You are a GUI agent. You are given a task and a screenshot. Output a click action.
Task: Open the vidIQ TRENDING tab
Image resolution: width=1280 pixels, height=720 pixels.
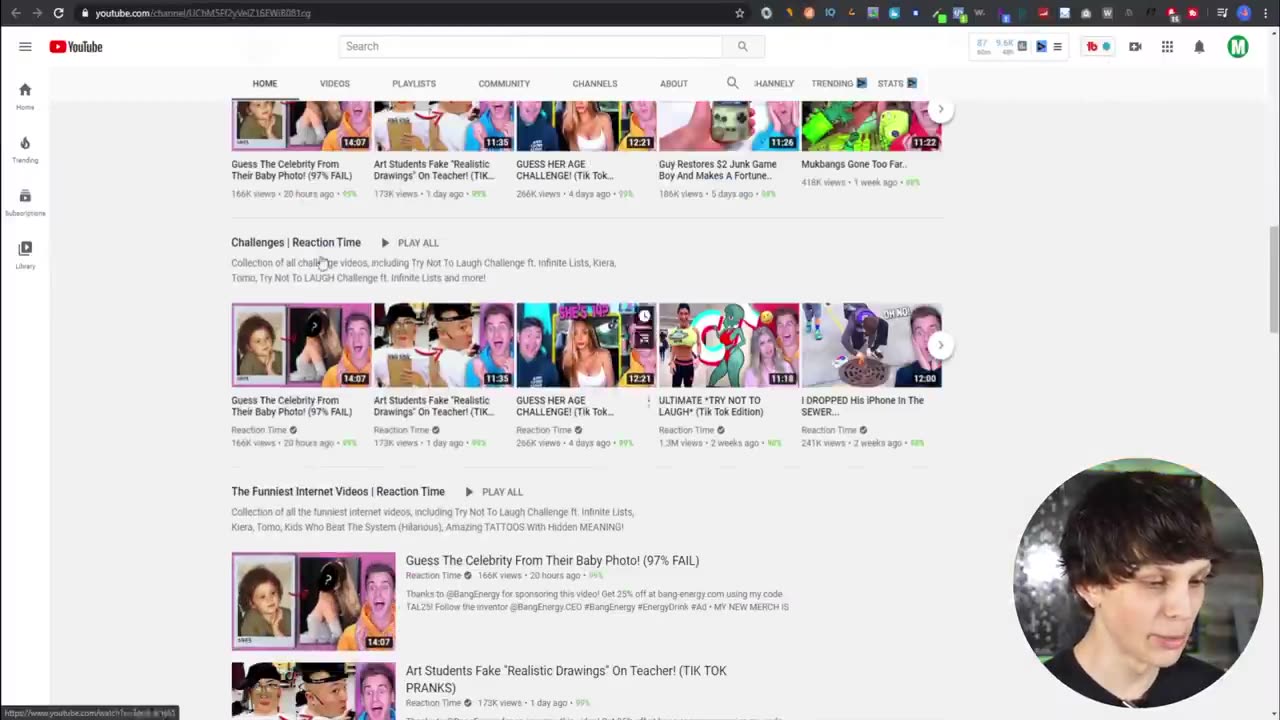tap(838, 84)
